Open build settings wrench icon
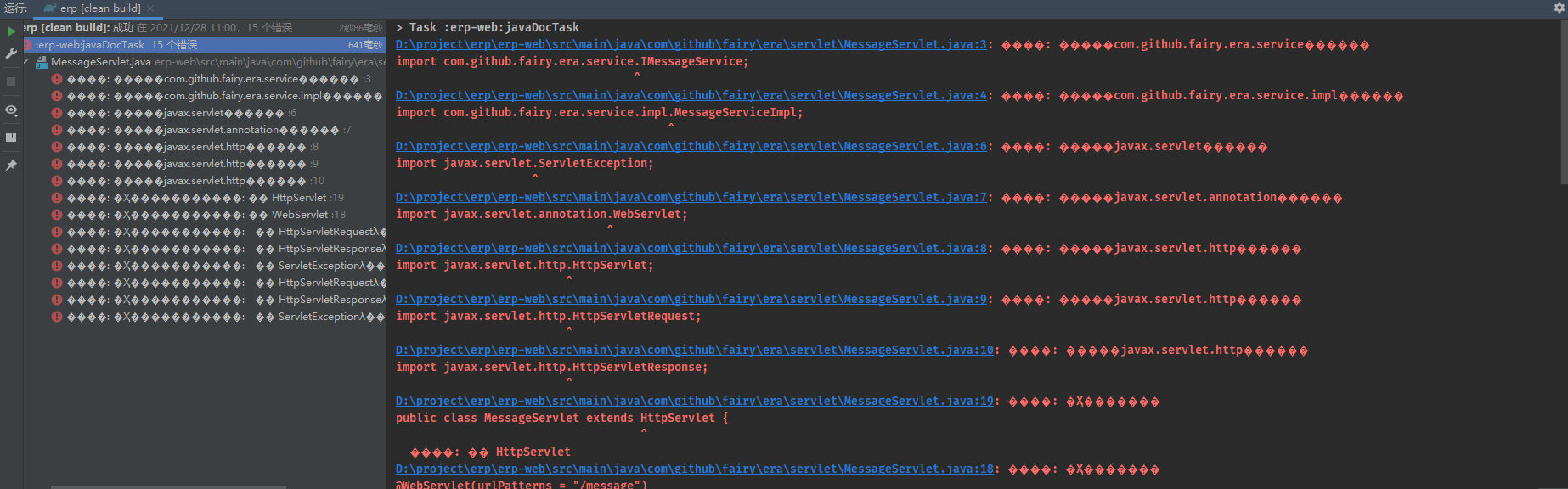This screenshot has width=1568, height=489. click(11, 53)
